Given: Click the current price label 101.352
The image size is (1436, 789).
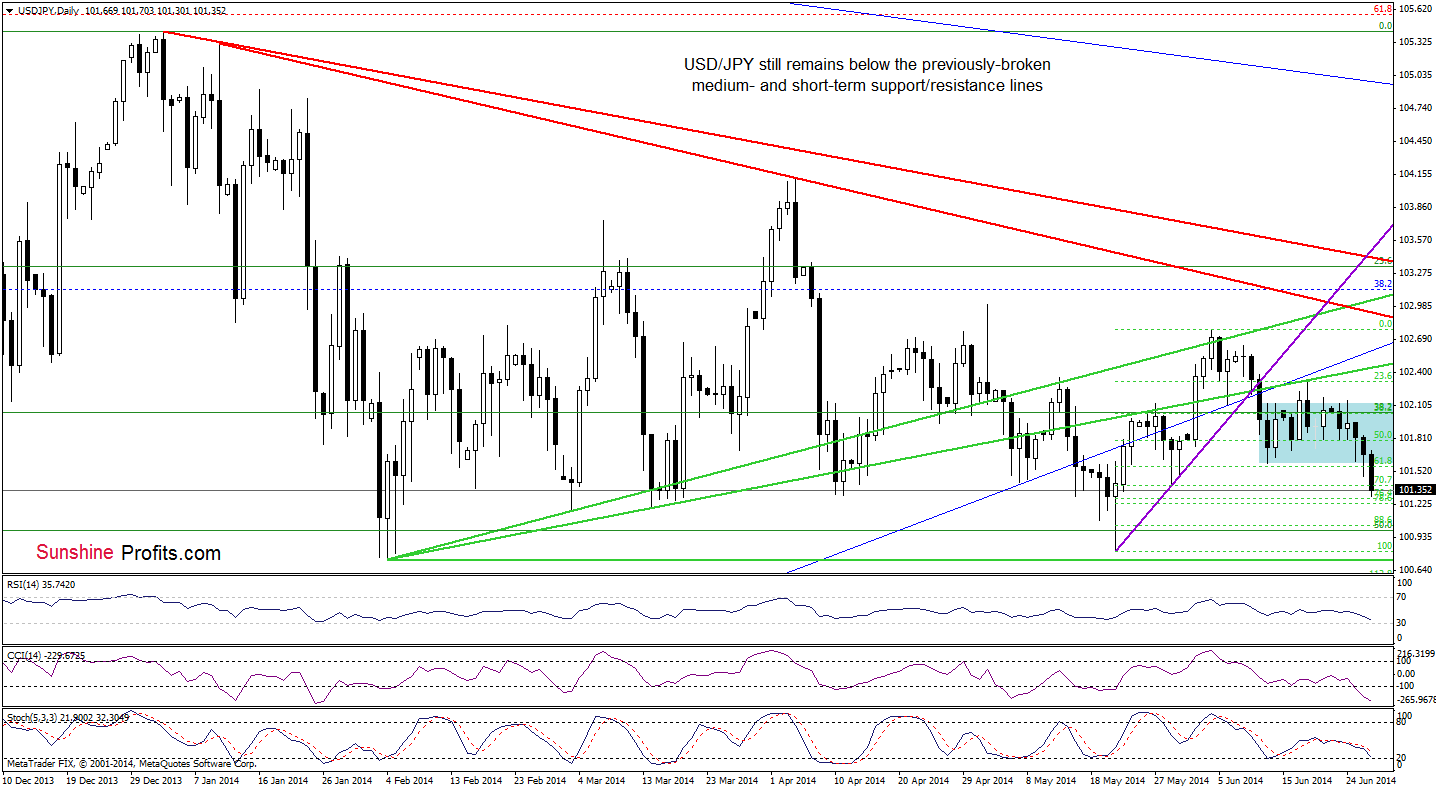Looking at the screenshot, I should (x=1415, y=489).
